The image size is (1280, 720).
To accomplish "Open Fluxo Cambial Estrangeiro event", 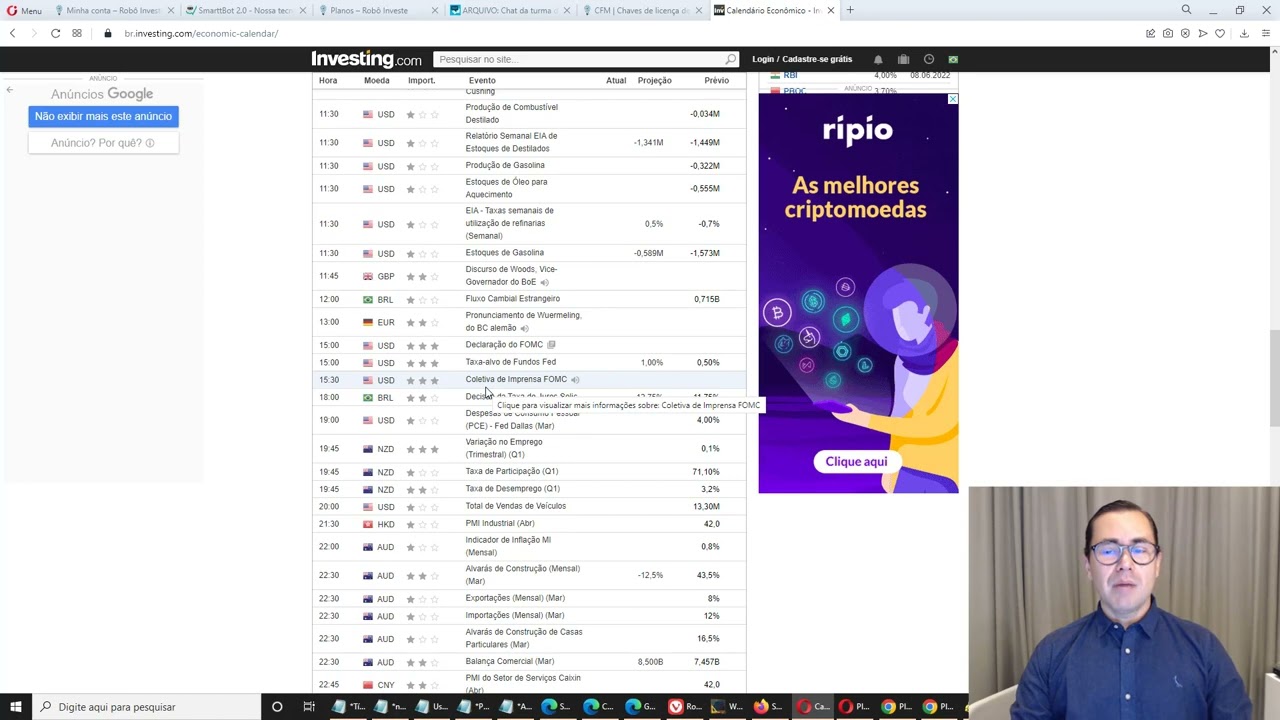I will (x=512, y=299).
